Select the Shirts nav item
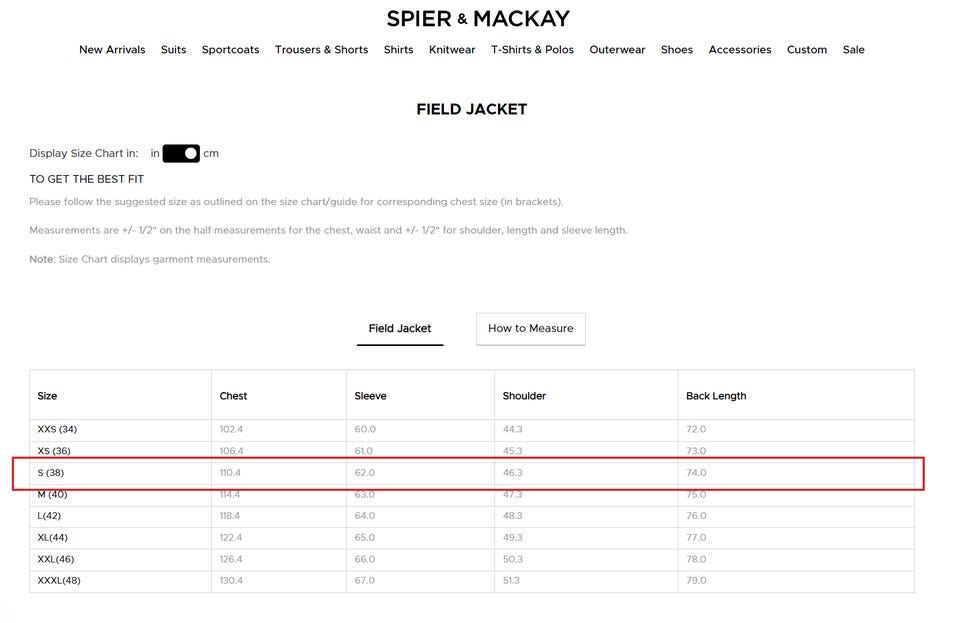Image resolution: width=960 pixels, height=623 pixels. pos(399,50)
